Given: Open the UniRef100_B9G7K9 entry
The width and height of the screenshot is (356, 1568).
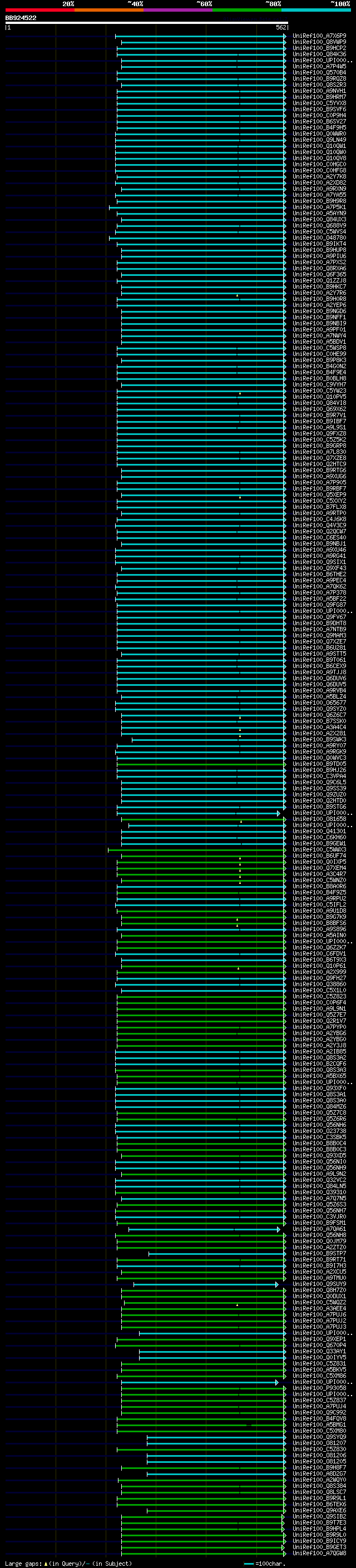Looking at the screenshot, I should (x=319, y=917).
